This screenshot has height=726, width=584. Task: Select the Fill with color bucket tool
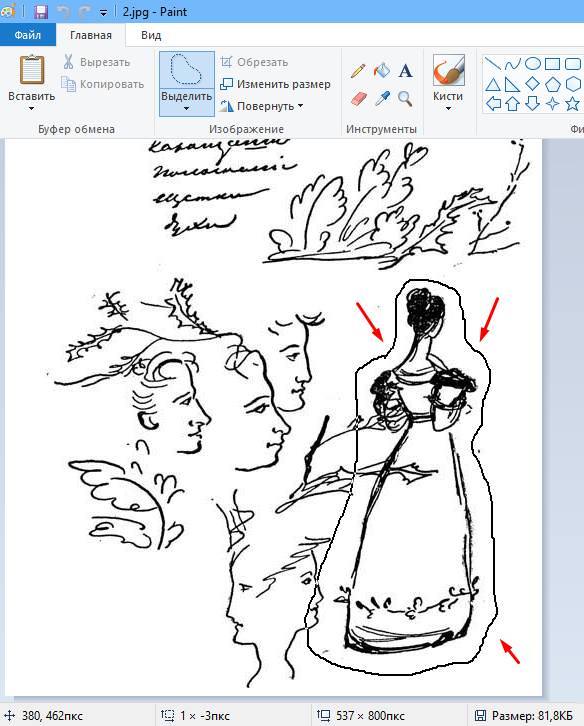click(382, 71)
